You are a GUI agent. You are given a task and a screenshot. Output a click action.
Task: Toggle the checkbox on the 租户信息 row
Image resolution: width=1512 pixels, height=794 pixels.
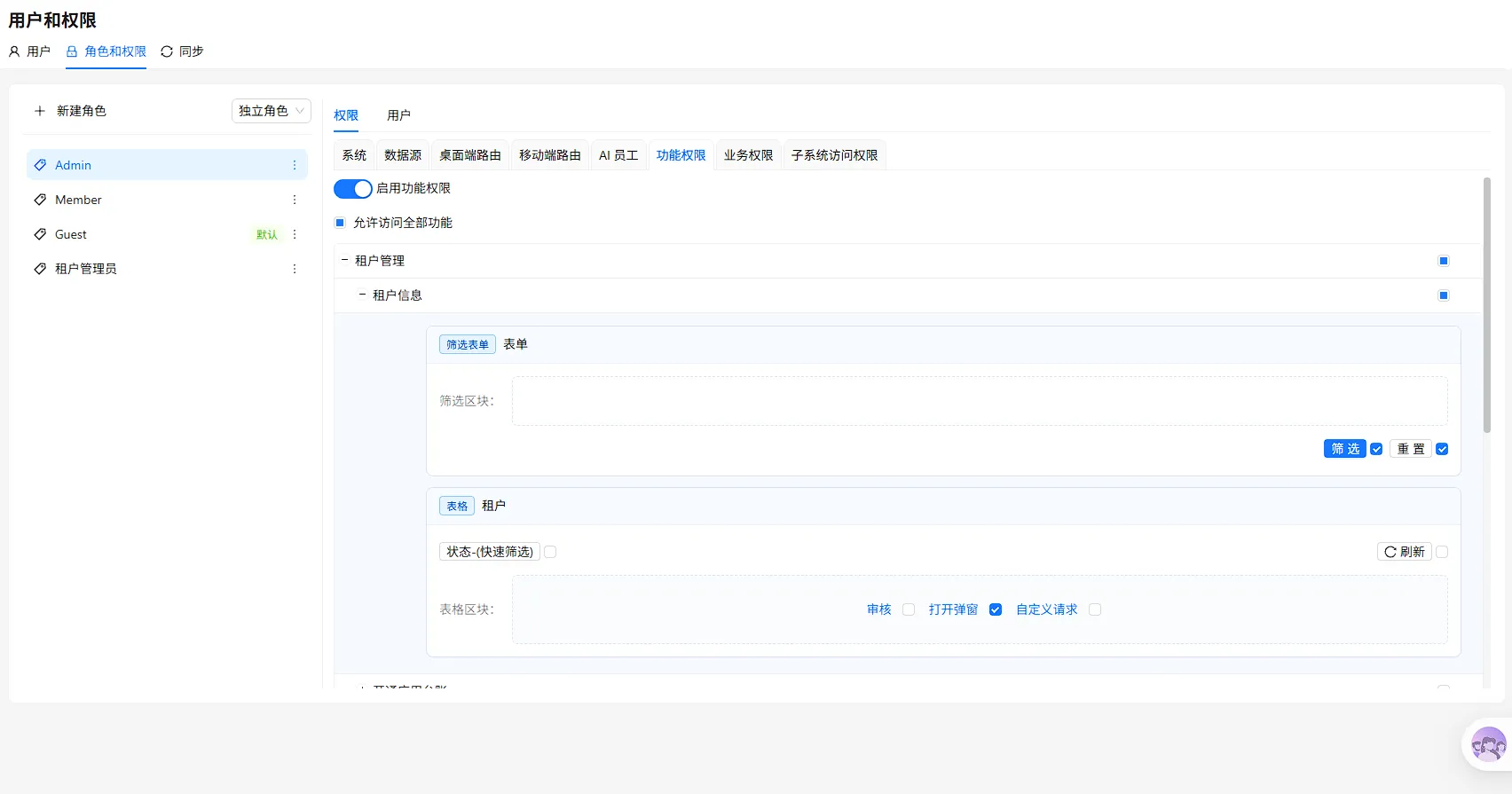tap(1444, 295)
